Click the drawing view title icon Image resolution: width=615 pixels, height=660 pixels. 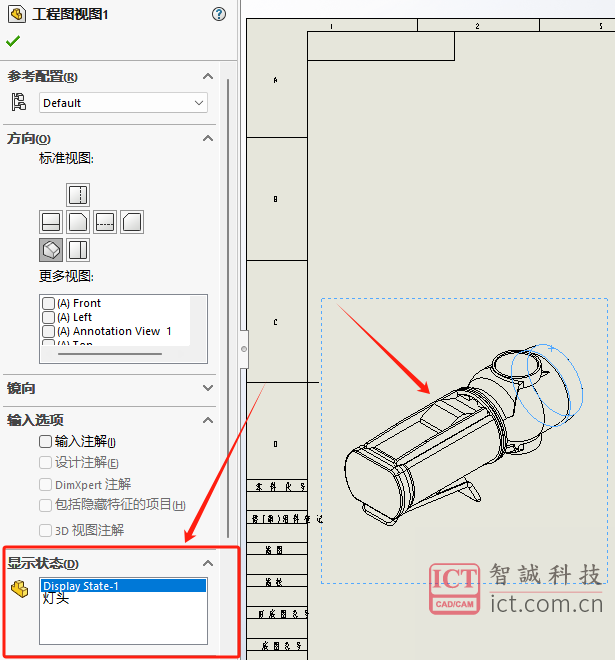pyautogui.click(x=17, y=14)
